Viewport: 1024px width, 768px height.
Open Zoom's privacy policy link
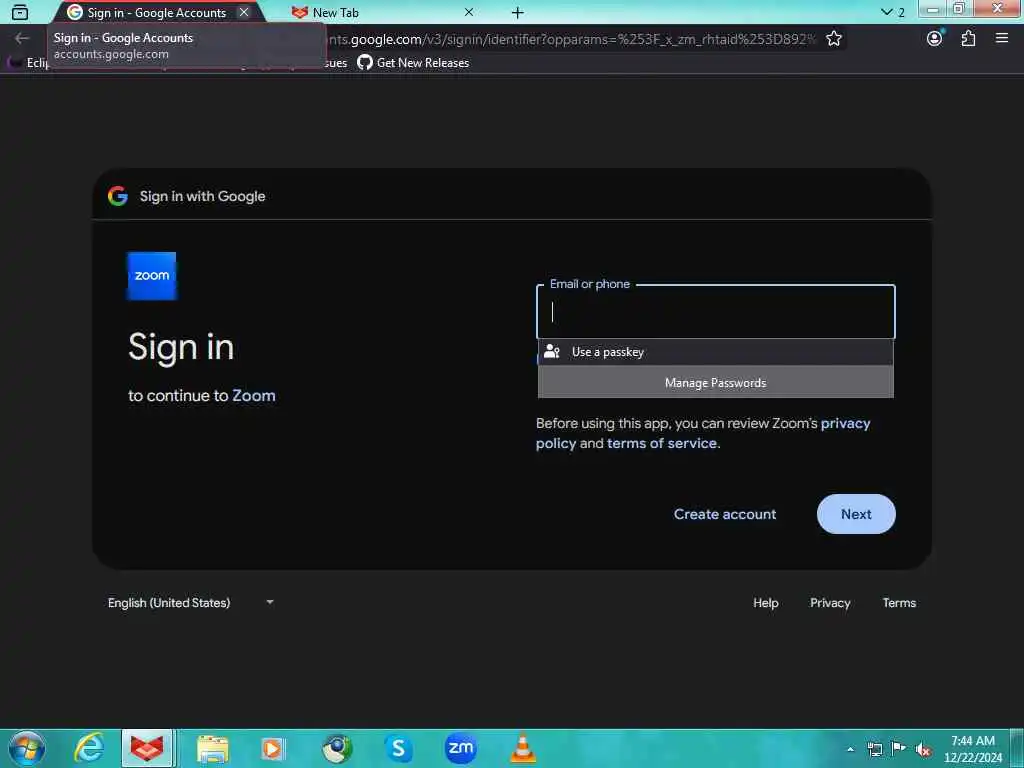point(845,423)
